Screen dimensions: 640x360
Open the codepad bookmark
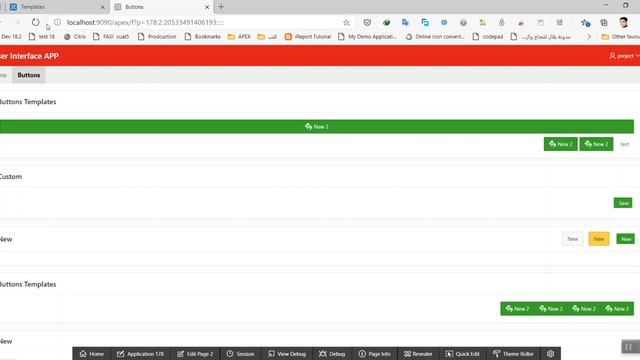coord(487,37)
